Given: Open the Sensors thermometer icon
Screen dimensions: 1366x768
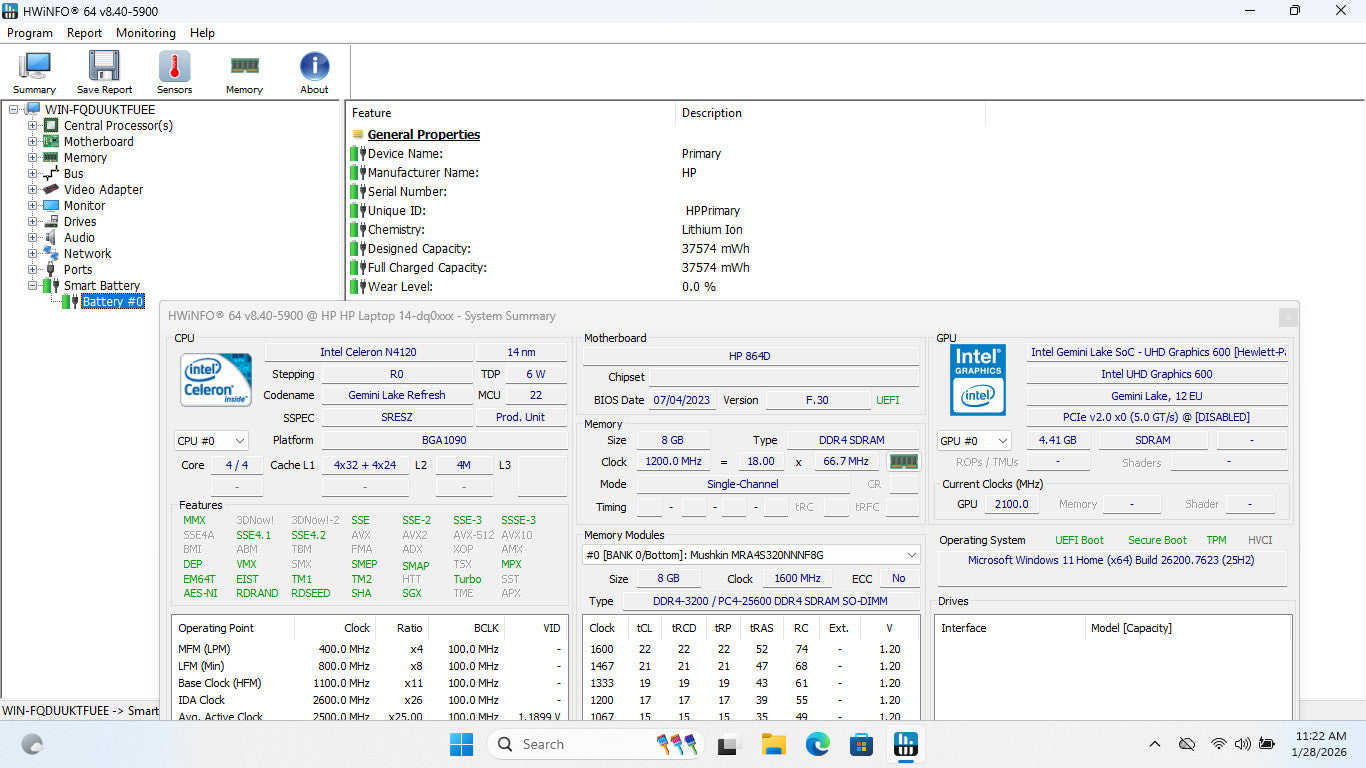Looking at the screenshot, I should click(174, 68).
